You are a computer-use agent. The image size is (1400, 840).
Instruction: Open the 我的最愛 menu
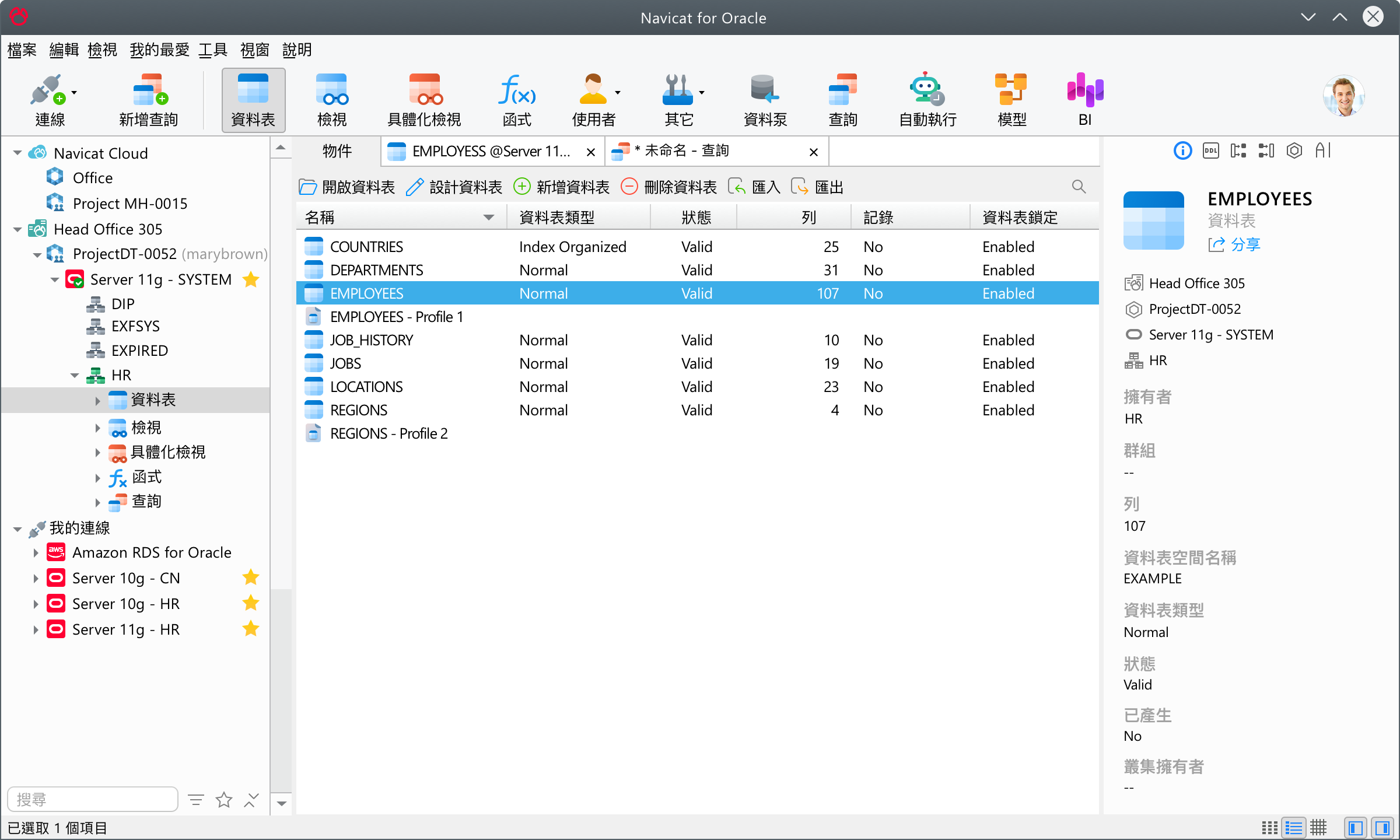[x=160, y=50]
